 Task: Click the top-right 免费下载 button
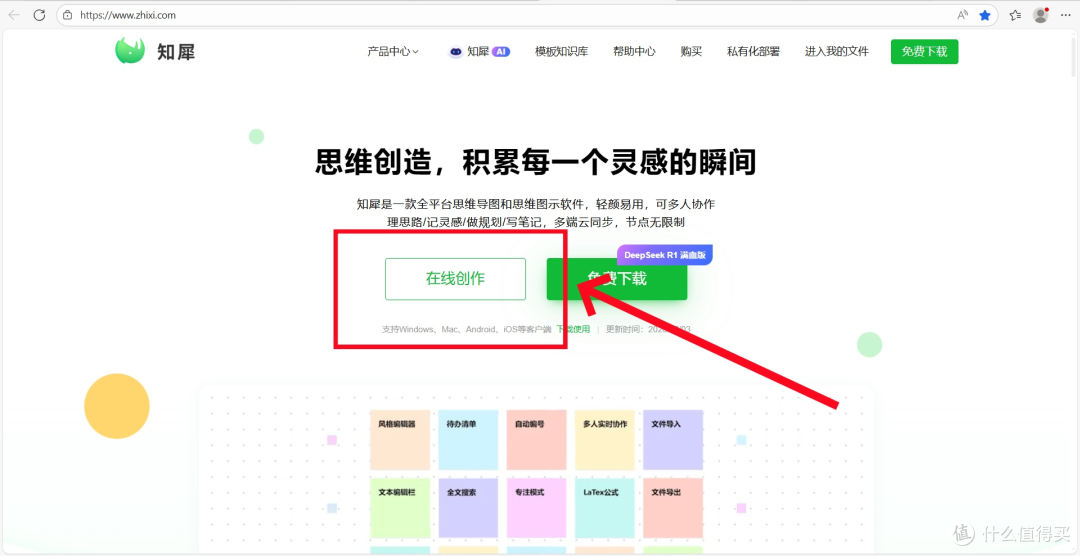[924, 52]
